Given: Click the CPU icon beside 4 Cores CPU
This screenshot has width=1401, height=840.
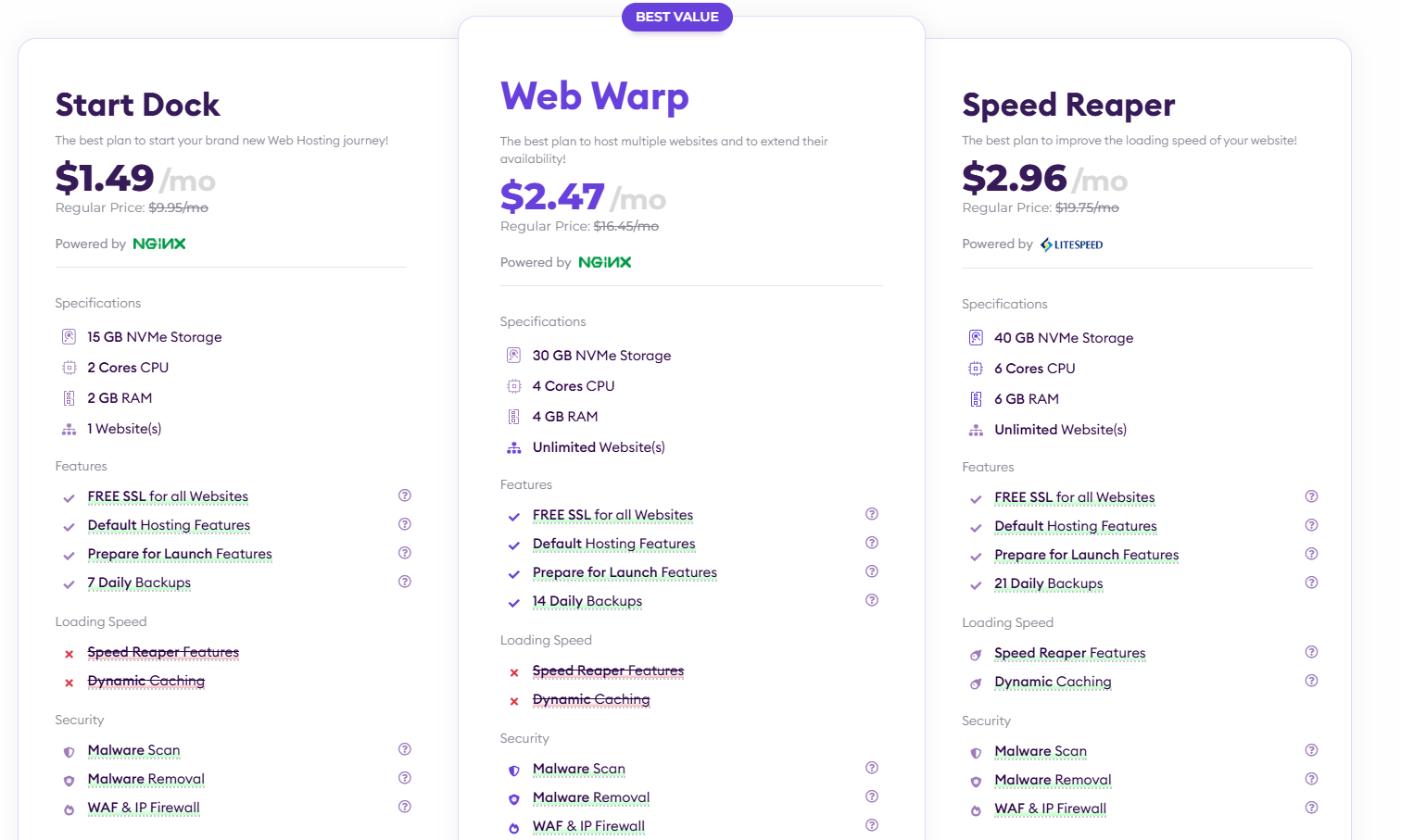Looking at the screenshot, I should click(x=514, y=386).
